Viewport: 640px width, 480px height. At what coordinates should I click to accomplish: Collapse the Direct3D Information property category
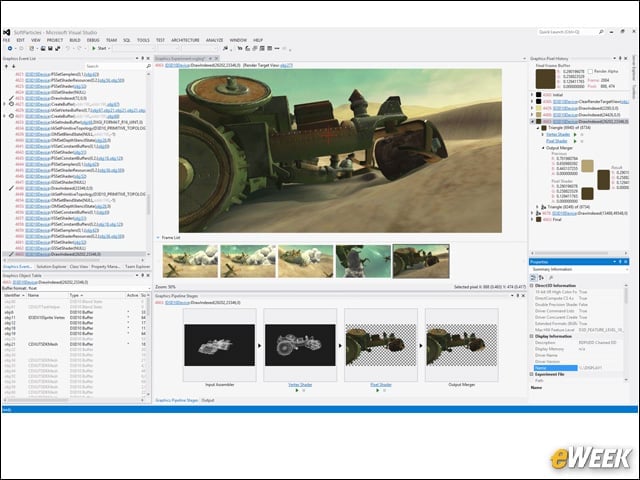point(531,286)
